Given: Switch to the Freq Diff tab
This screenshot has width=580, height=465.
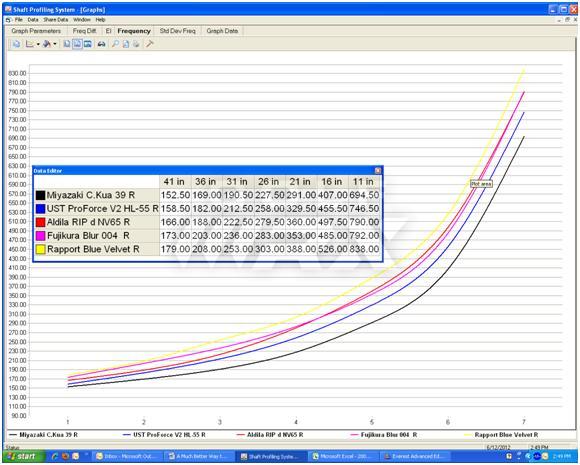Looking at the screenshot, I should (84, 31).
